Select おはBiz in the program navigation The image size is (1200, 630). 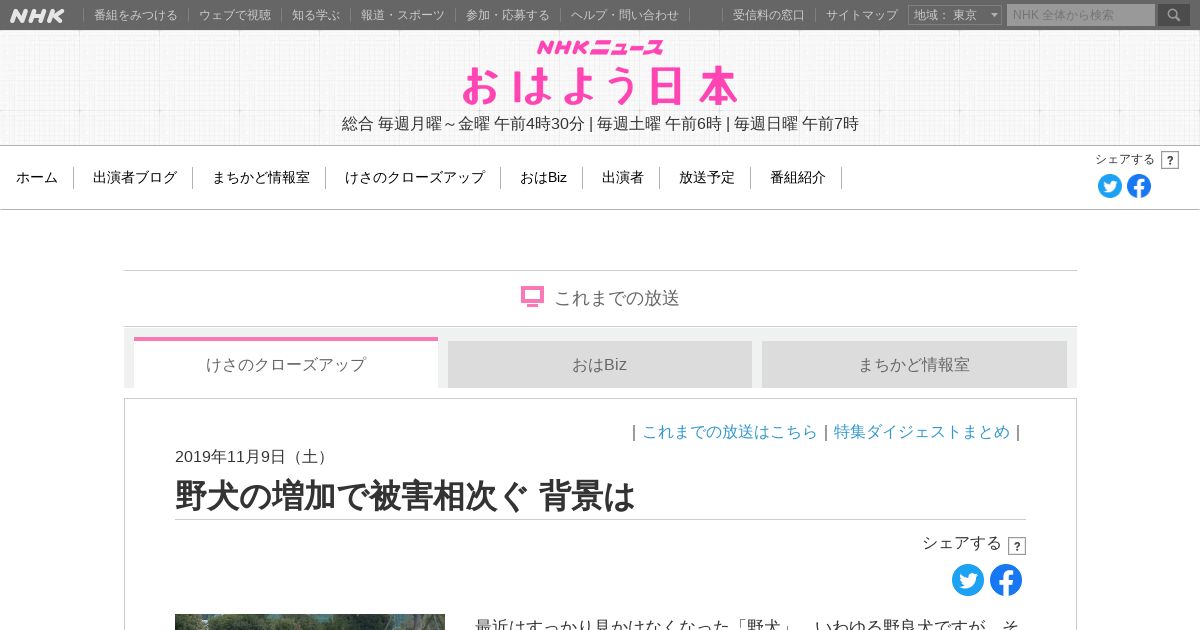click(x=543, y=178)
